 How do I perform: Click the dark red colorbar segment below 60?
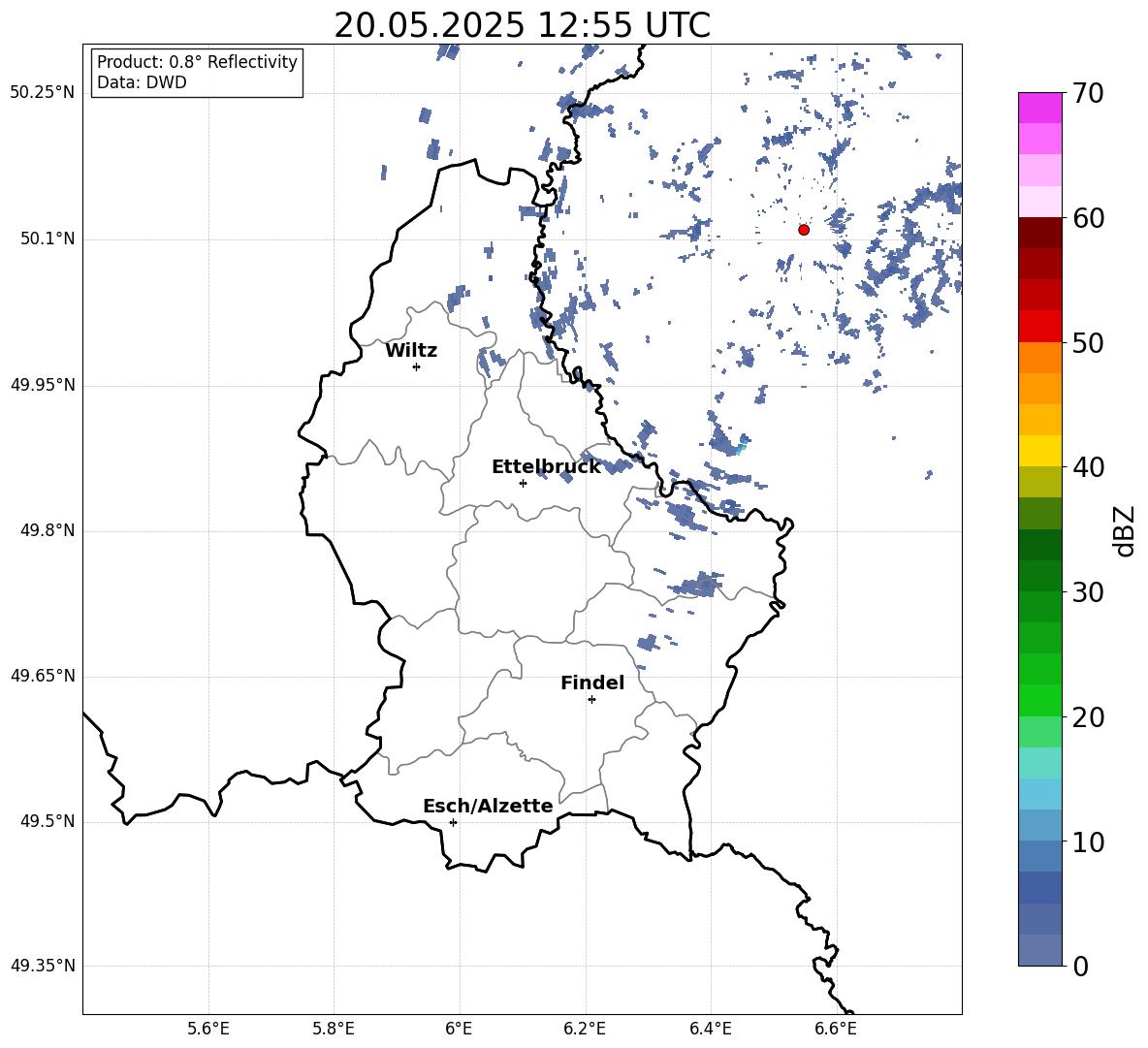pos(1040,233)
